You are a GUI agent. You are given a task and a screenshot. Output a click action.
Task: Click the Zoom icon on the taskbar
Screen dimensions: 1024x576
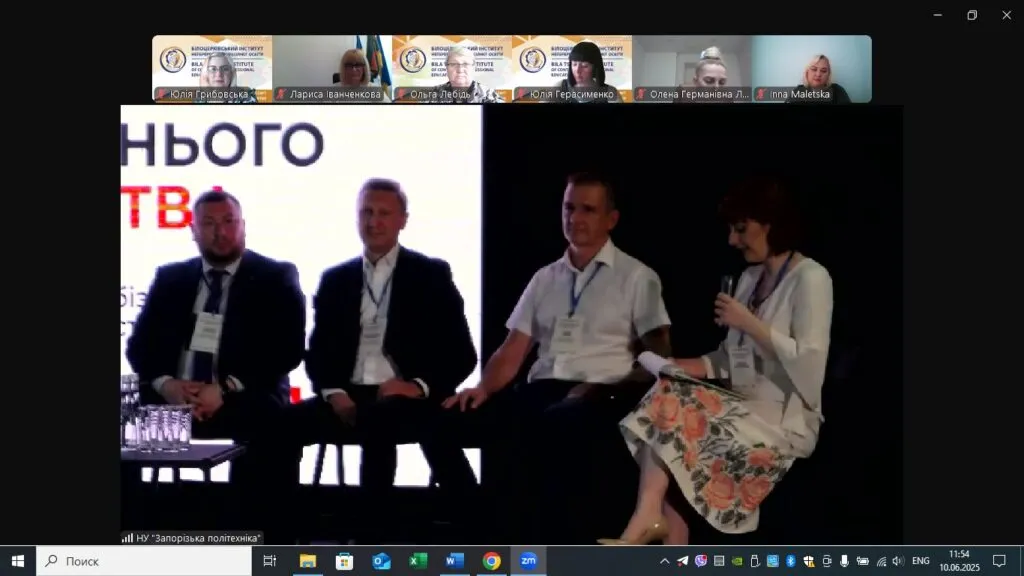(x=528, y=561)
